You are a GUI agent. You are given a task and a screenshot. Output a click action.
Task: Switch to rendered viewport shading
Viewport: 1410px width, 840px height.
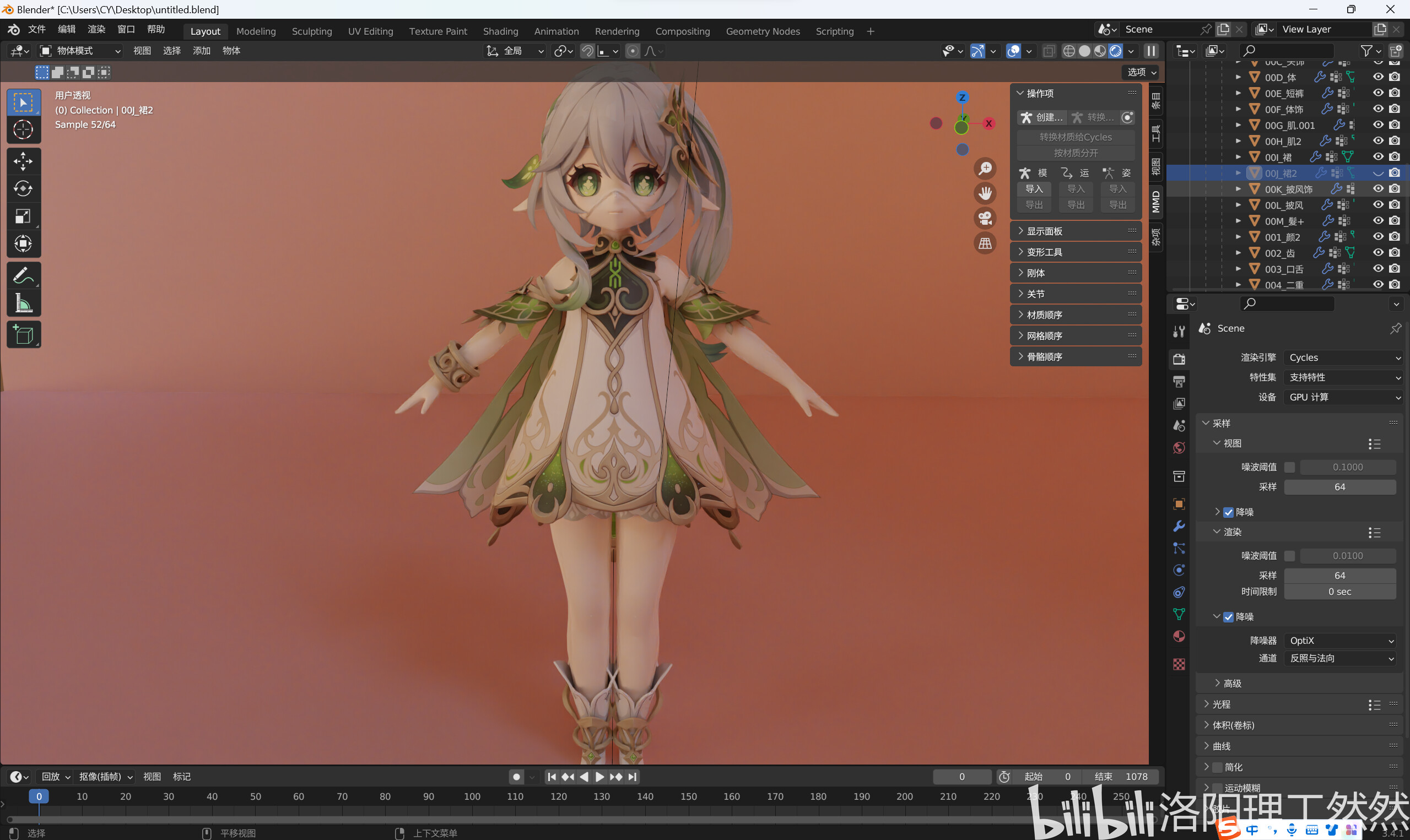[1116, 51]
